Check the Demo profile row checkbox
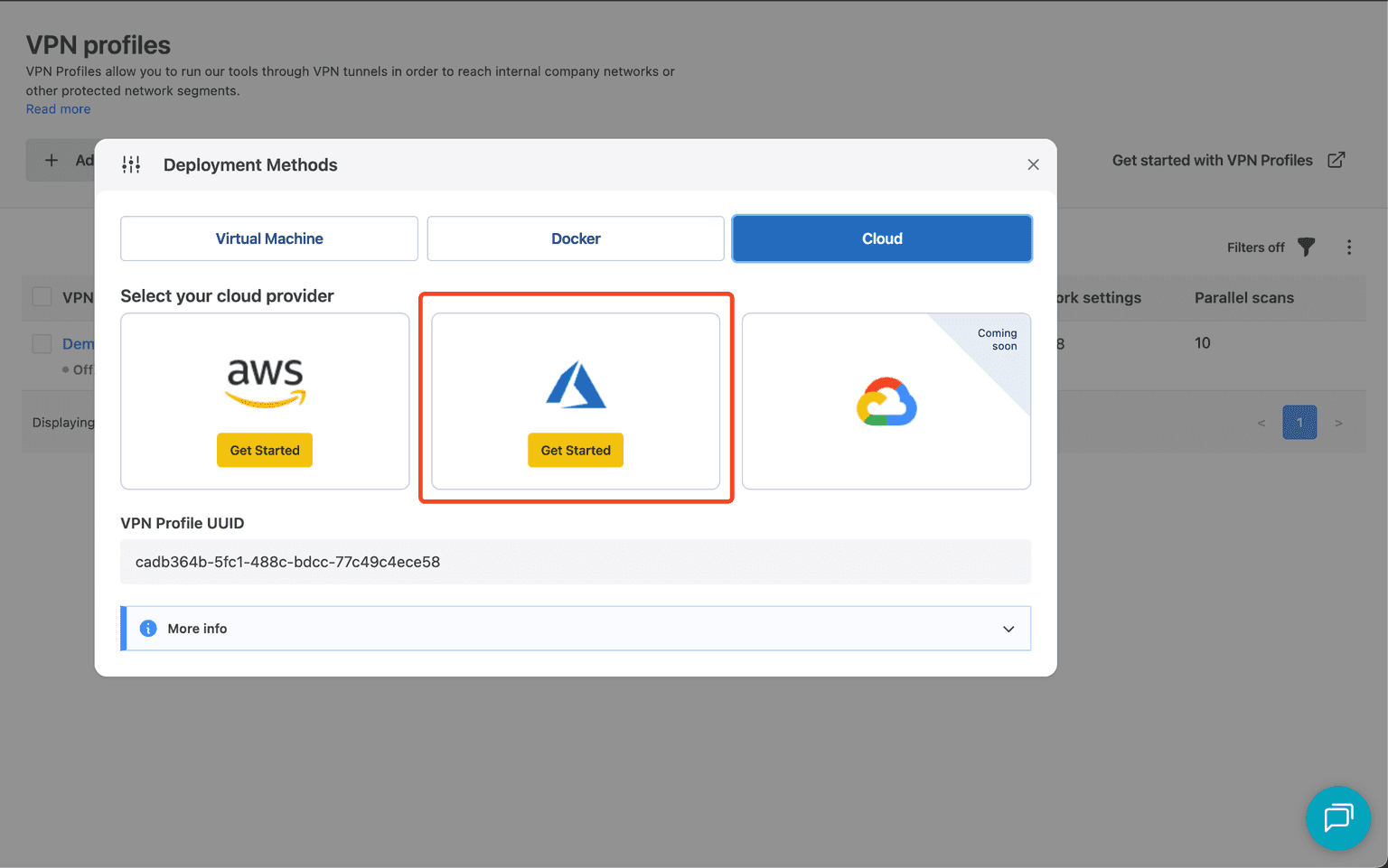This screenshot has height=868, width=1388. pyautogui.click(x=42, y=343)
